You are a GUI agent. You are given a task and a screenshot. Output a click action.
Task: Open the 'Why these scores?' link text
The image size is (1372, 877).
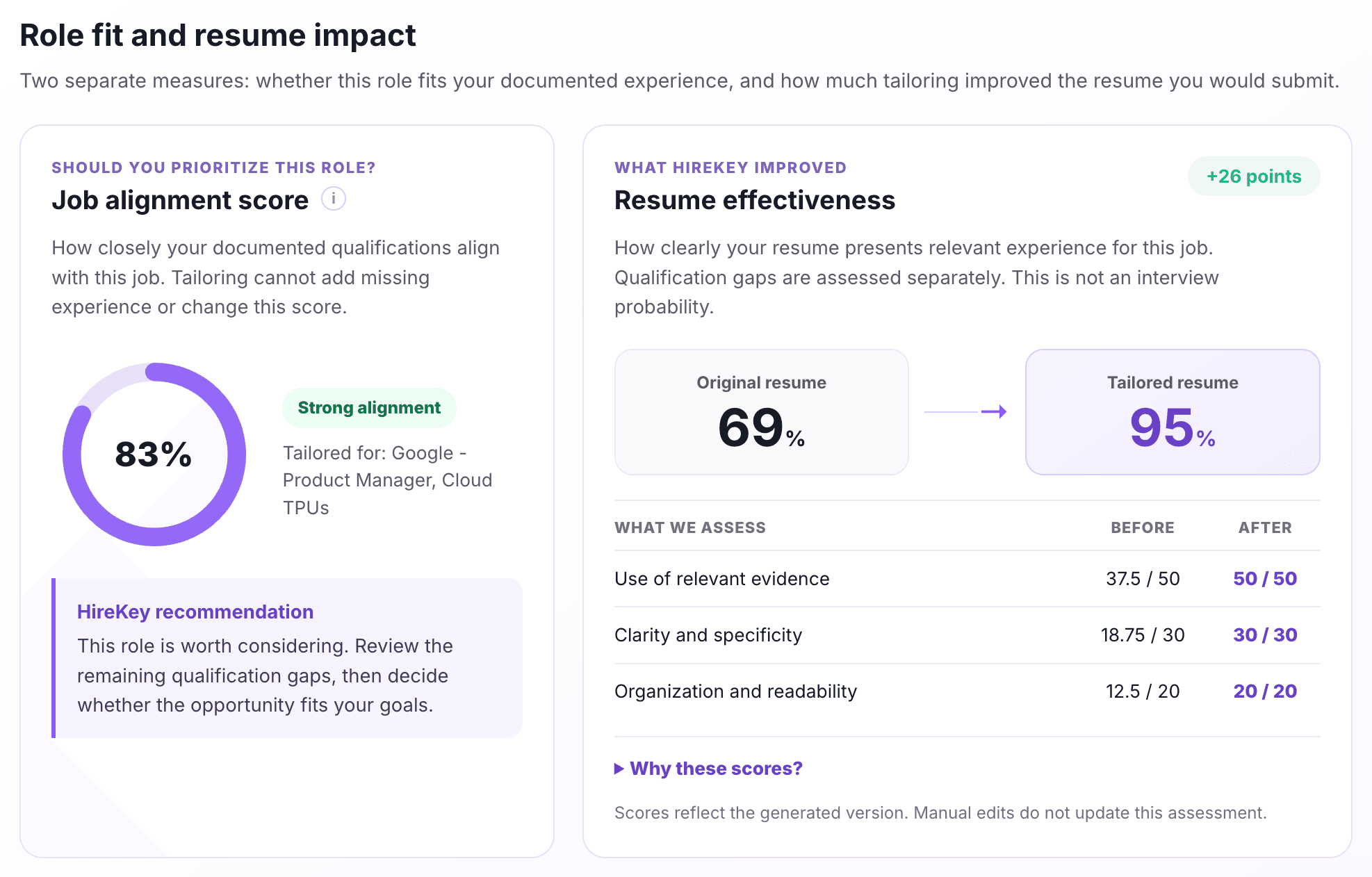[x=716, y=769]
